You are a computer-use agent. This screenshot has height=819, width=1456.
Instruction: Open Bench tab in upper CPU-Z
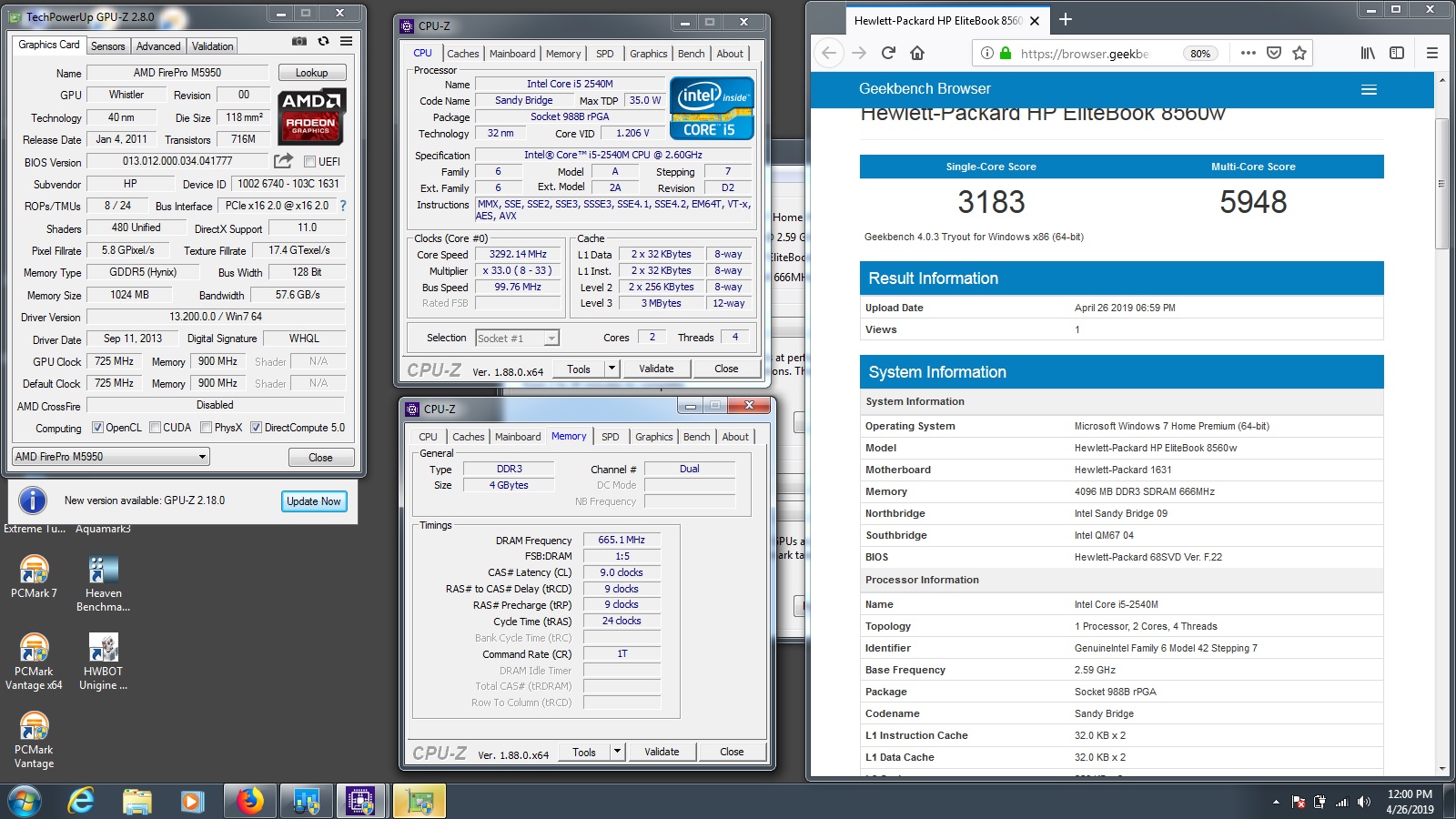pyautogui.click(x=692, y=54)
